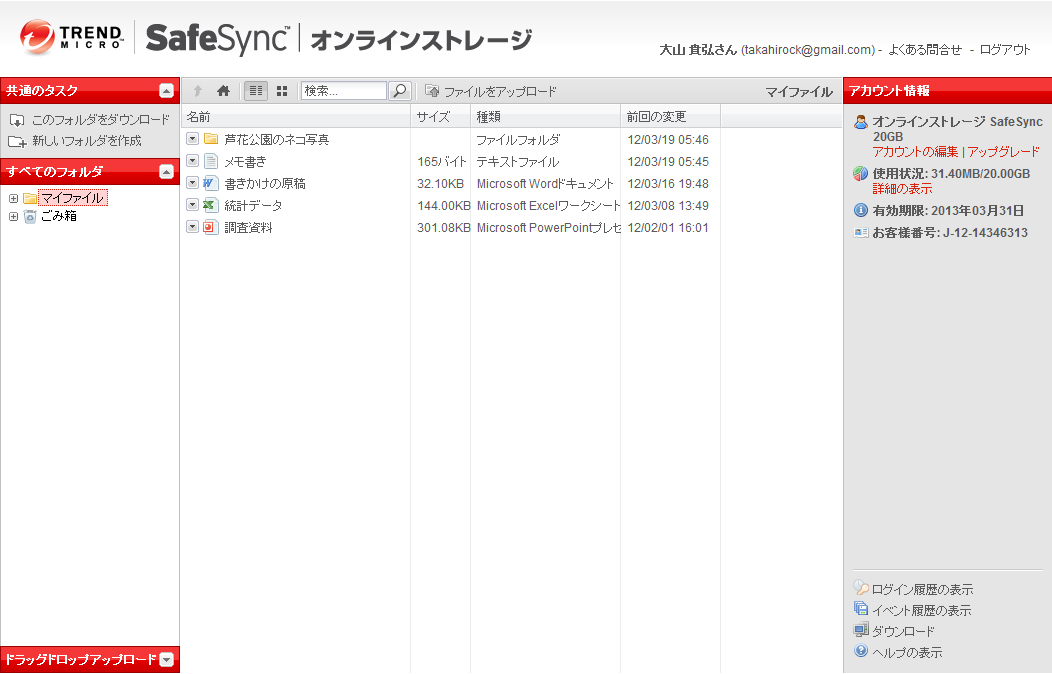Viewport: 1052px width, 674px height.
Task: Switch to thumbnail grid view icon
Action: 280,90
